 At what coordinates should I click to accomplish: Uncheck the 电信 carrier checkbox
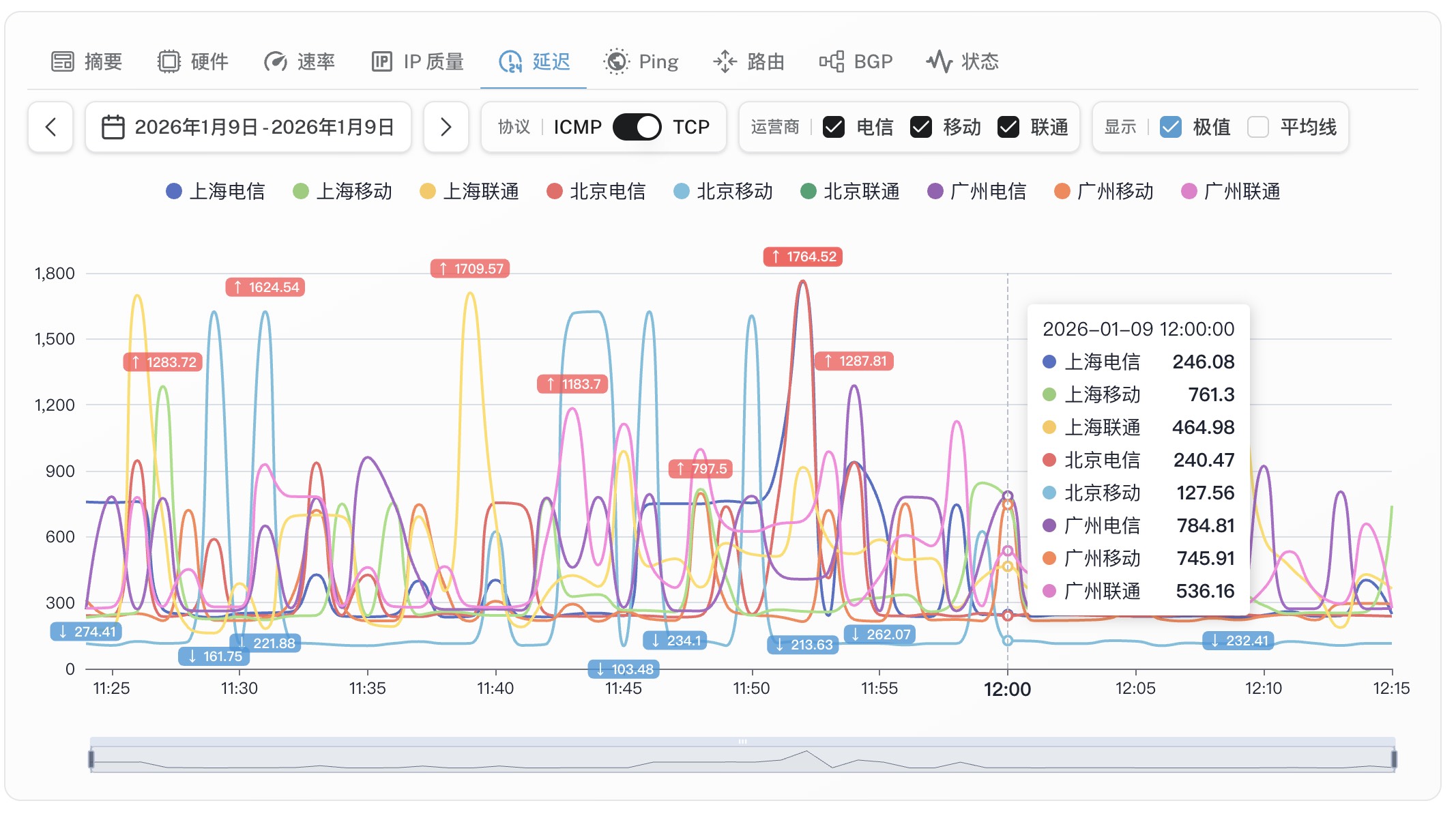834,127
